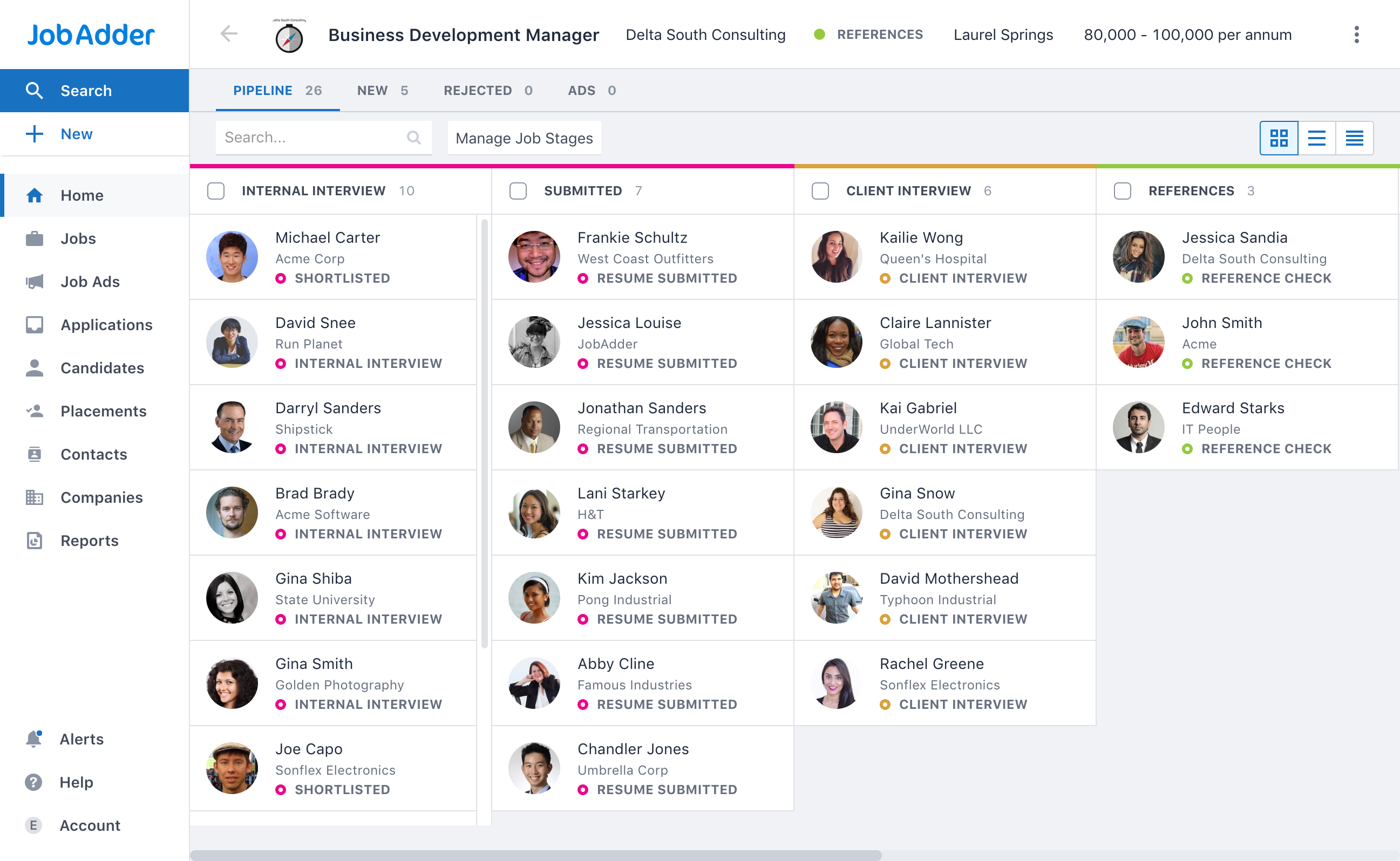
Task: Navigate back with the arrow button
Action: pyautogui.click(x=229, y=33)
